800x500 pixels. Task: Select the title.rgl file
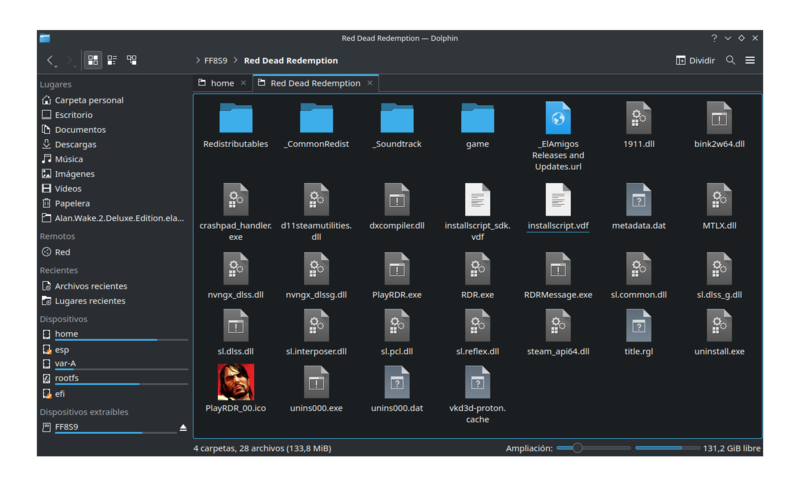[x=639, y=333]
